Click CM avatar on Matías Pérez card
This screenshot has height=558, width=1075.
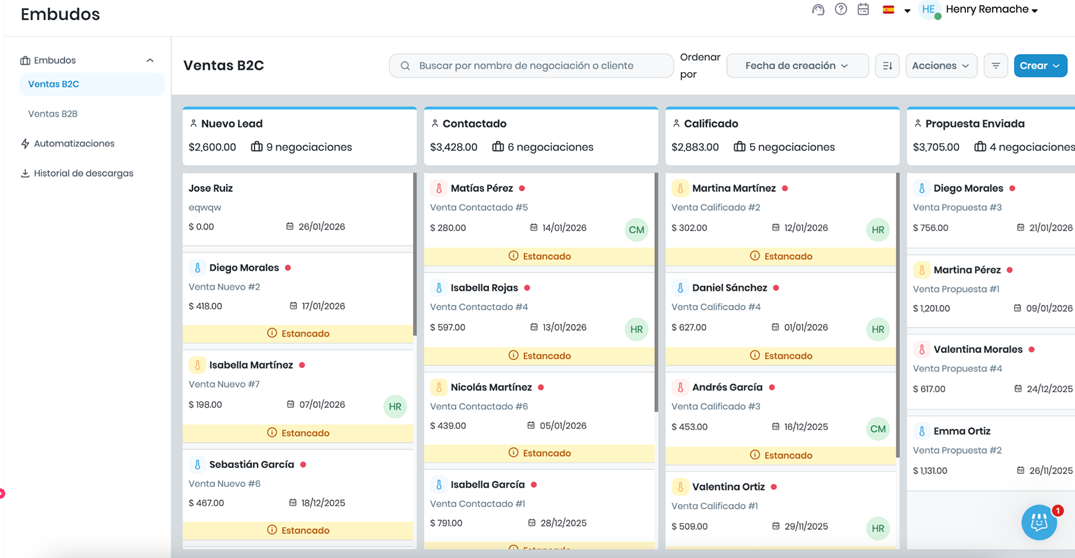coord(636,230)
